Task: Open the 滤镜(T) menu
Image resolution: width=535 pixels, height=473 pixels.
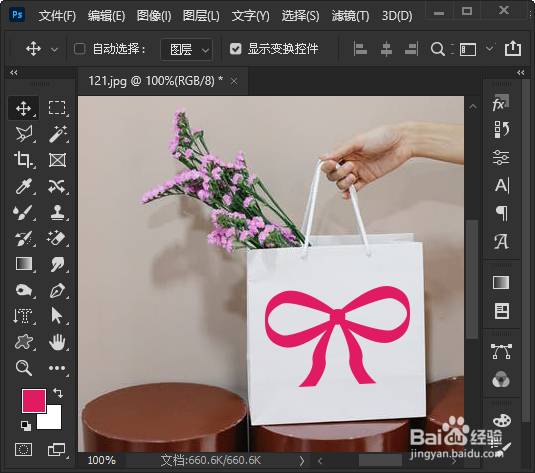Action: pyautogui.click(x=350, y=16)
